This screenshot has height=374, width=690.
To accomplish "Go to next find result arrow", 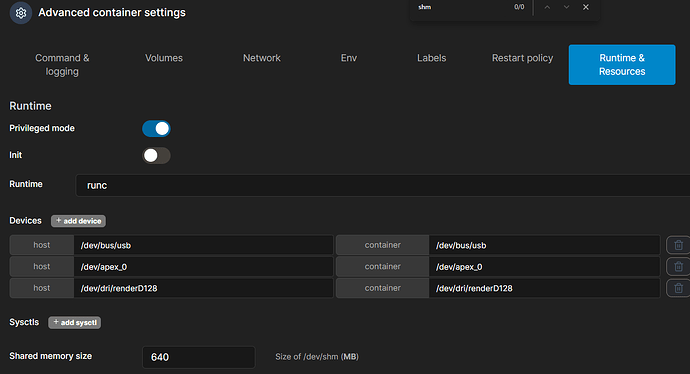I will click(566, 7).
